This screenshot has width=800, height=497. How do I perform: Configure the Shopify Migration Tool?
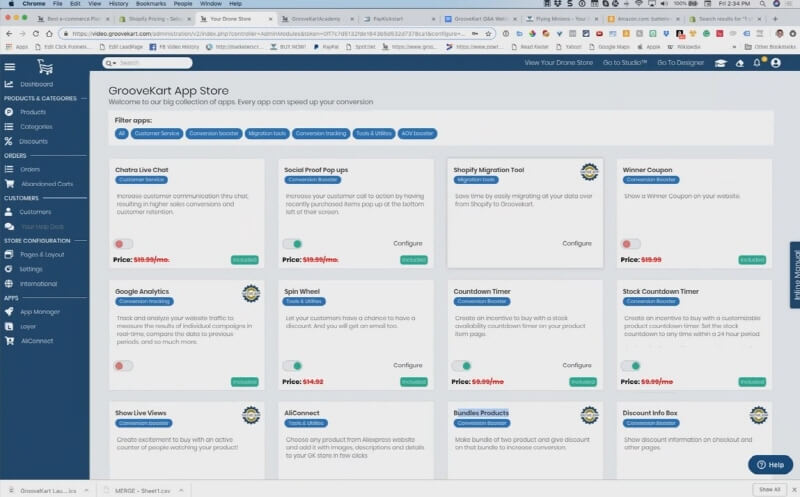click(x=577, y=243)
